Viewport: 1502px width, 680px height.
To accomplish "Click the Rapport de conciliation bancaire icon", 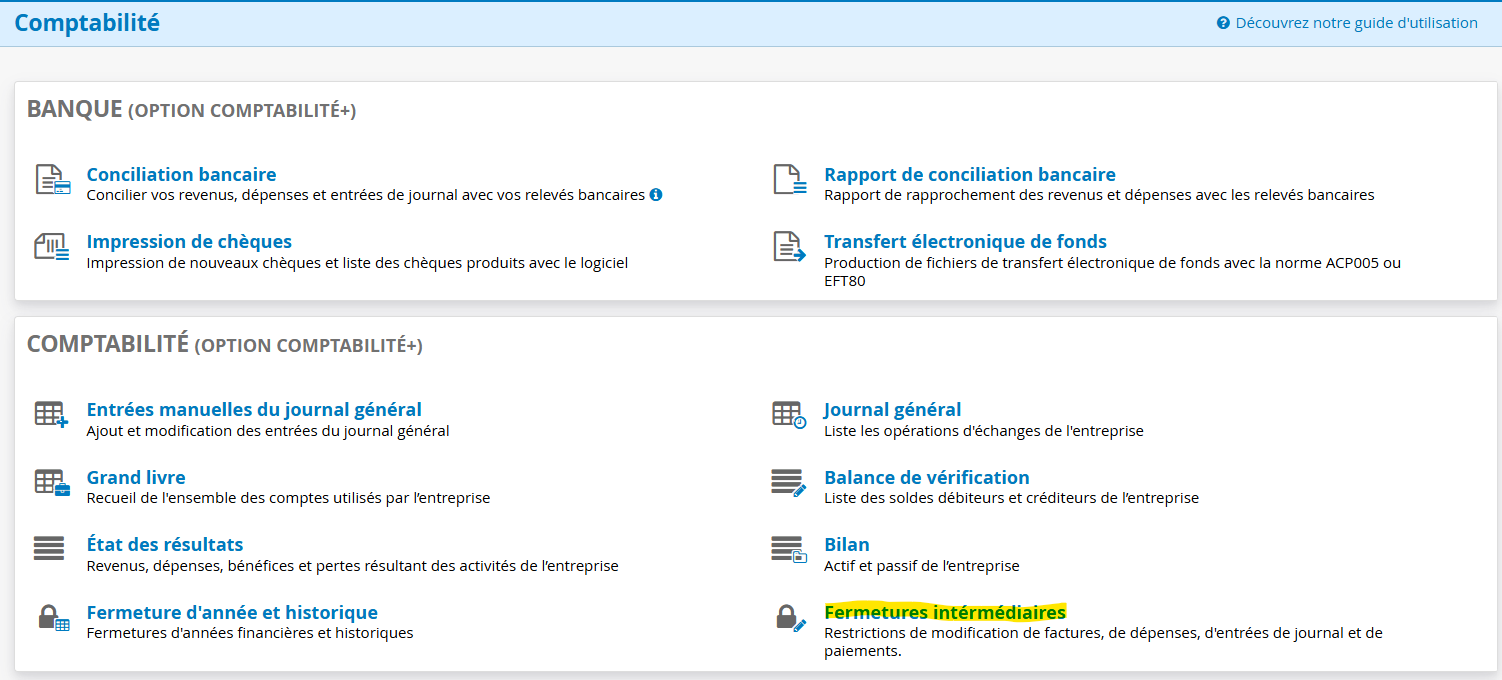I will tap(790, 180).
